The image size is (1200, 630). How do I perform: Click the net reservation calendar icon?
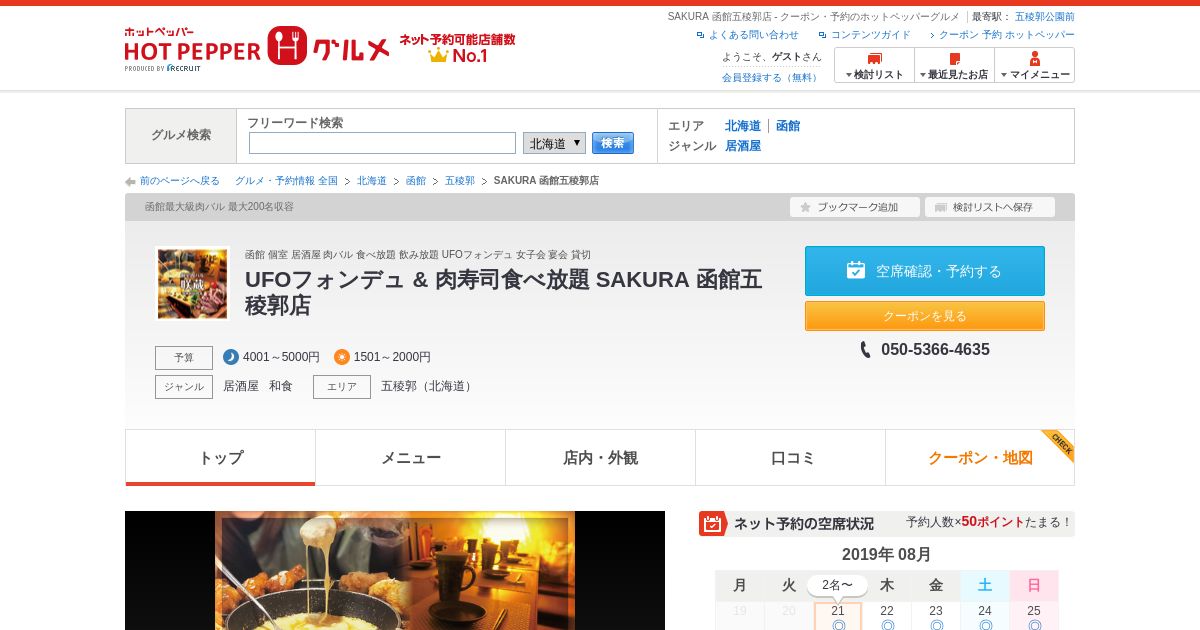coord(712,523)
